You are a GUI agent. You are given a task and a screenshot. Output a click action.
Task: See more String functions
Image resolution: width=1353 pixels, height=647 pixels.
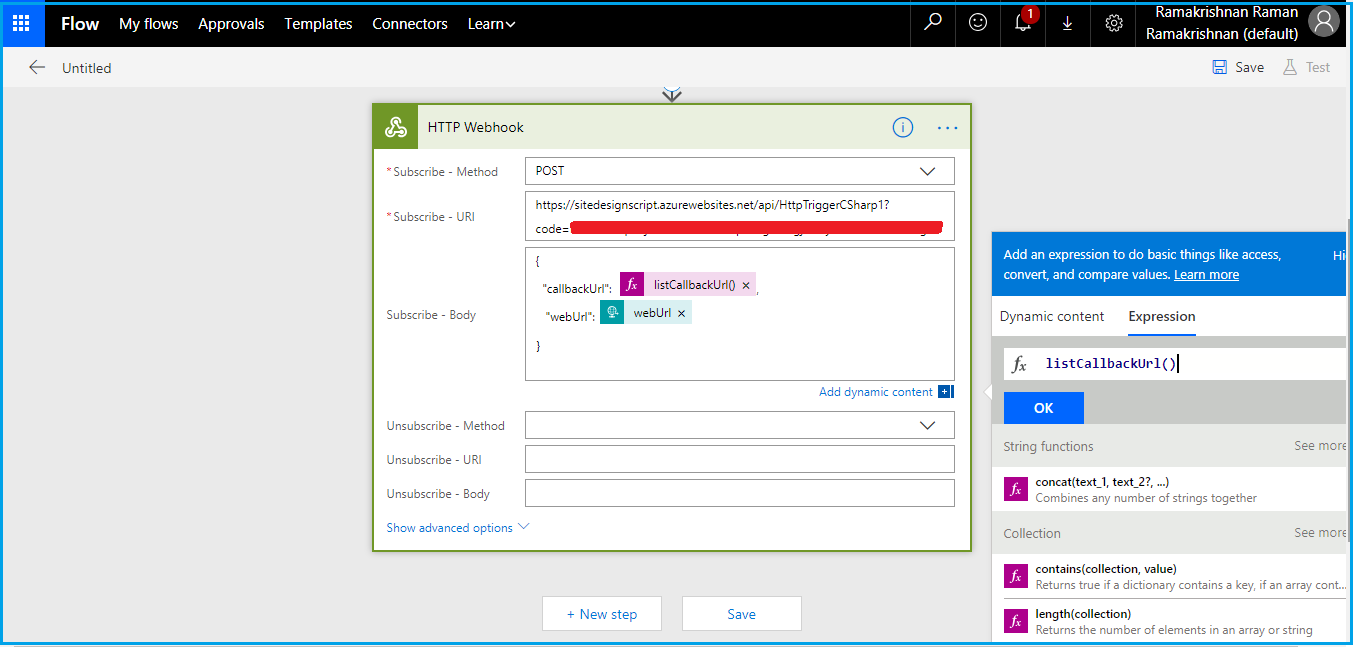pos(1320,446)
